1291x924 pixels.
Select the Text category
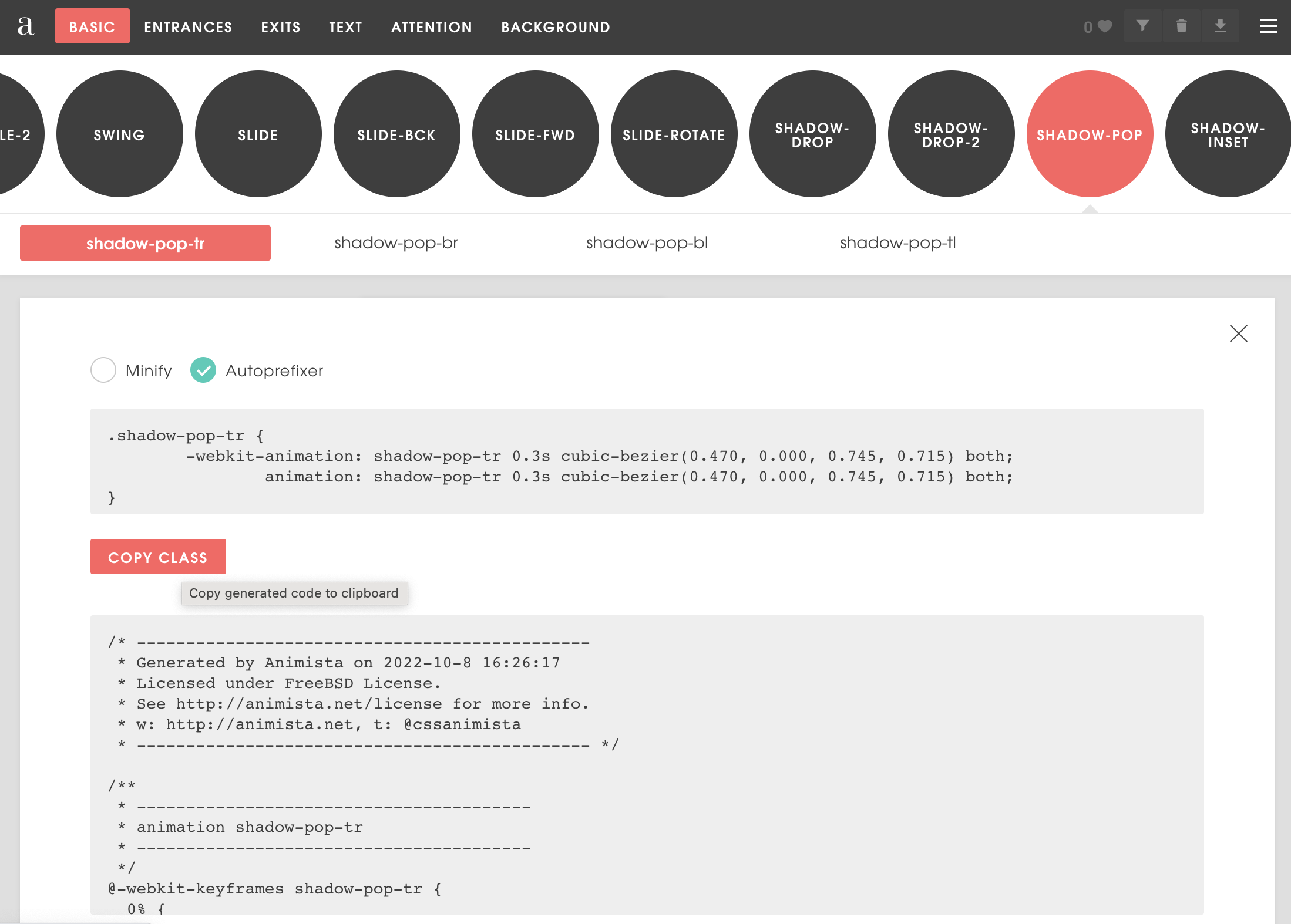(x=345, y=27)
